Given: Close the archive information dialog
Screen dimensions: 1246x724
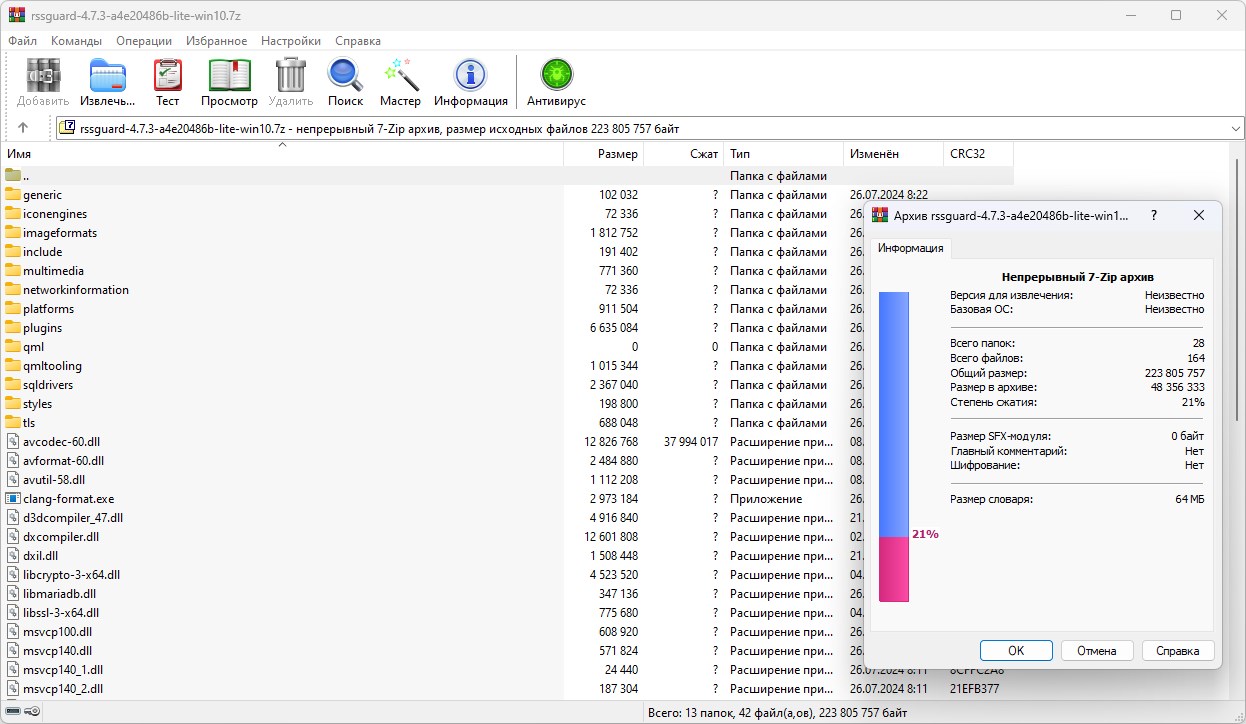Looking at the screenshot, I should pos(1199,215).
